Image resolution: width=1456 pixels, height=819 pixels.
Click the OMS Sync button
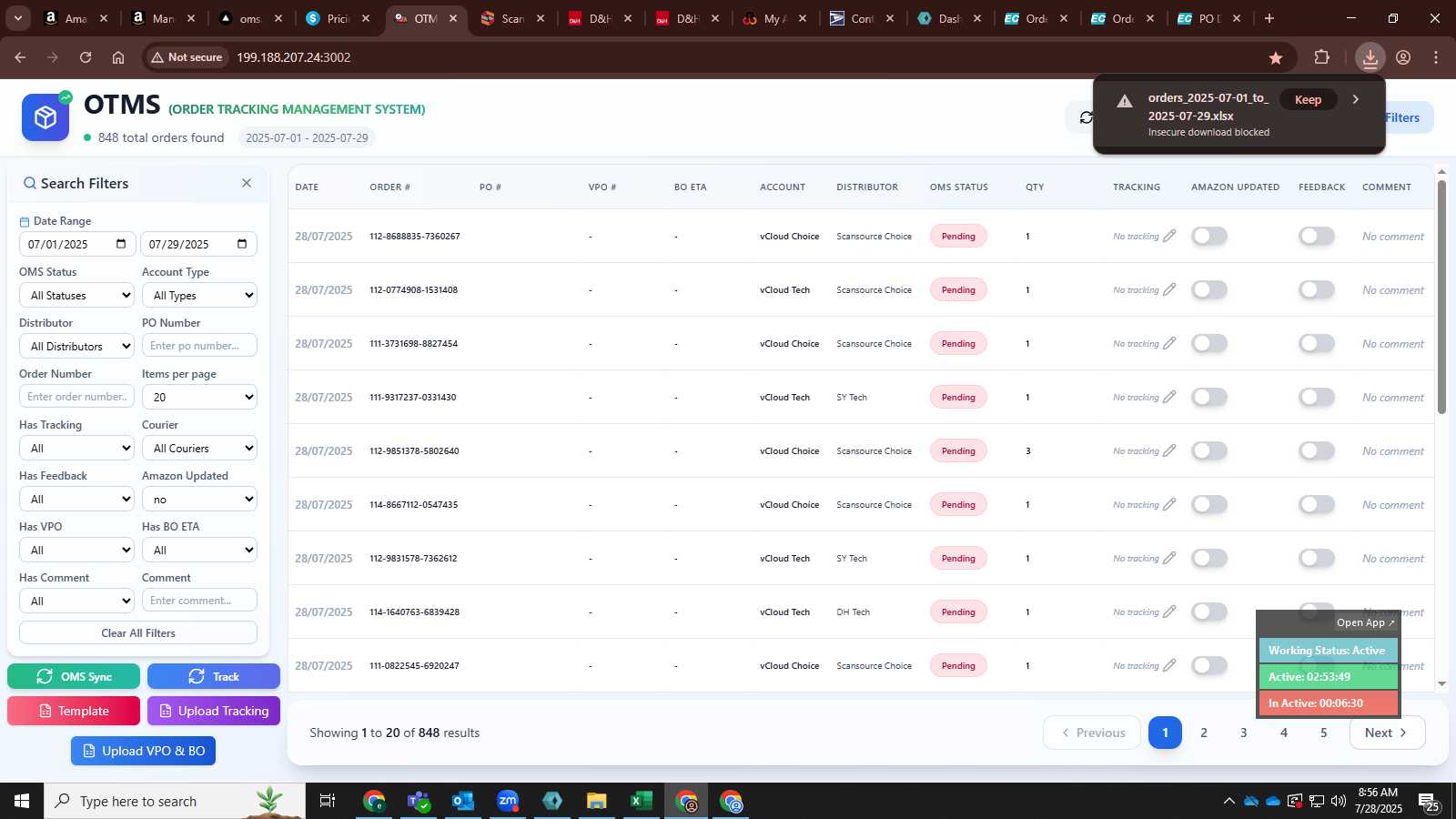(74, 676)
